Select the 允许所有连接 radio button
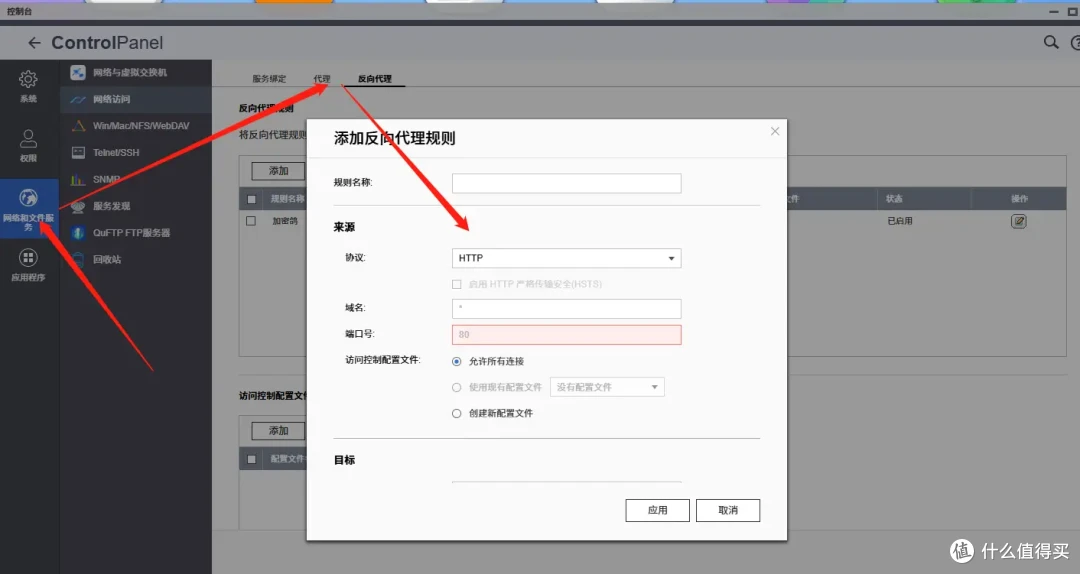Screen dimensions: 1080x574 click(x=457, y=361)
